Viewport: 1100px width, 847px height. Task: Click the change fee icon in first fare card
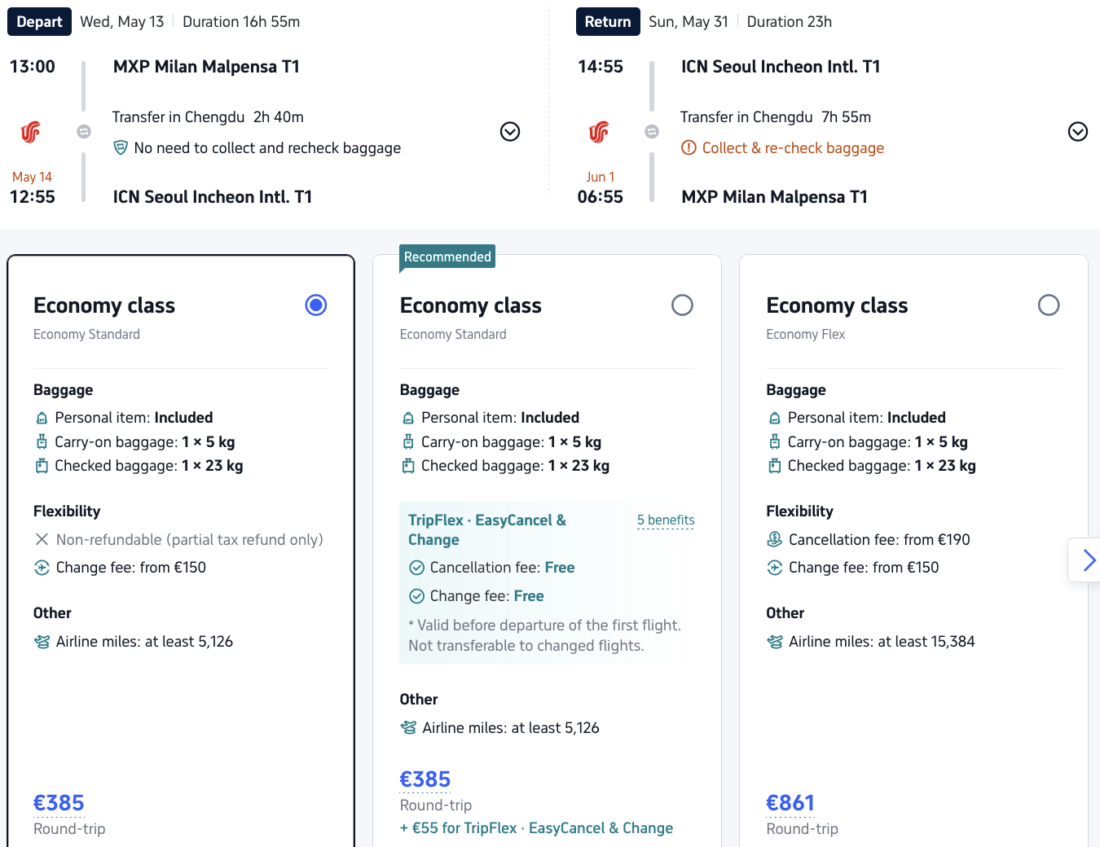[x=42, y=568]
